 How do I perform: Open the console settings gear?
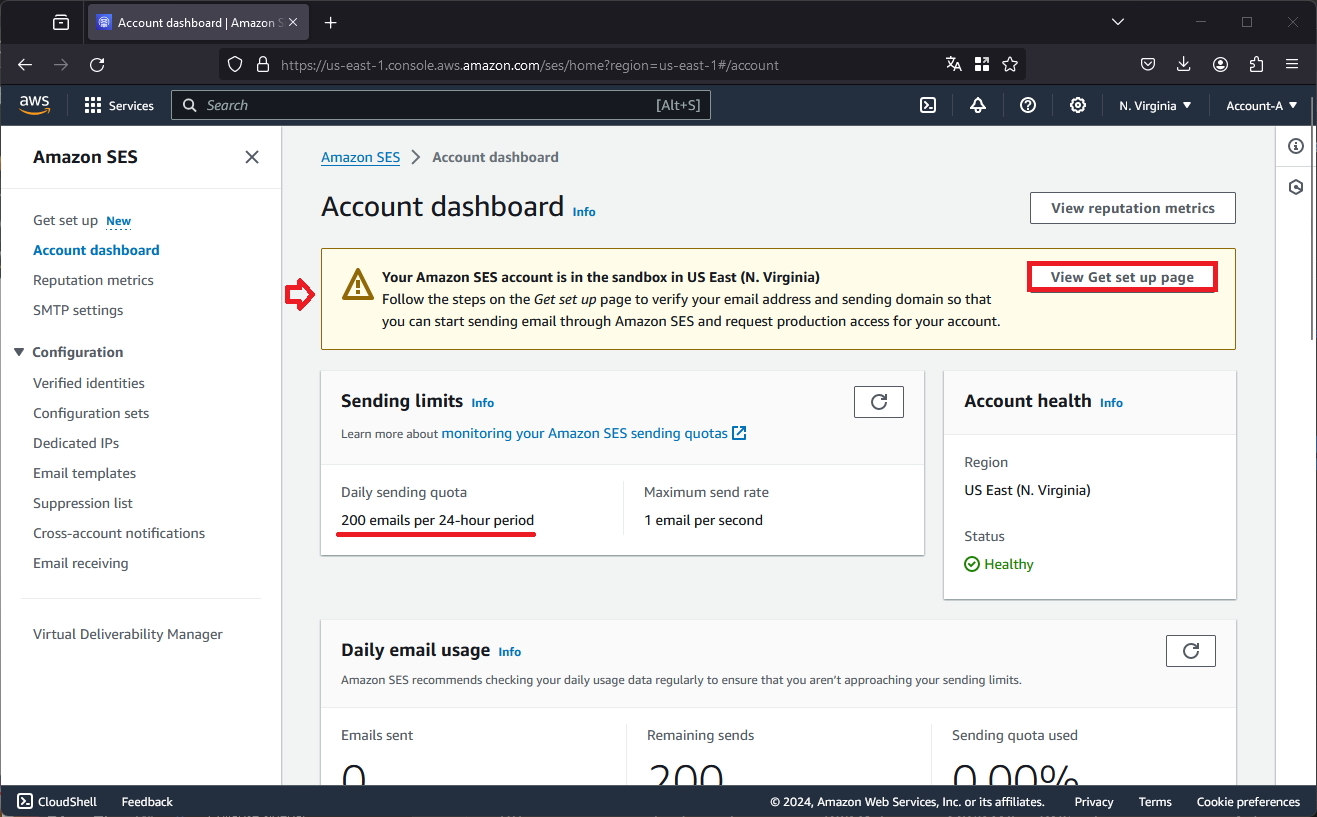pos(1078,105)
